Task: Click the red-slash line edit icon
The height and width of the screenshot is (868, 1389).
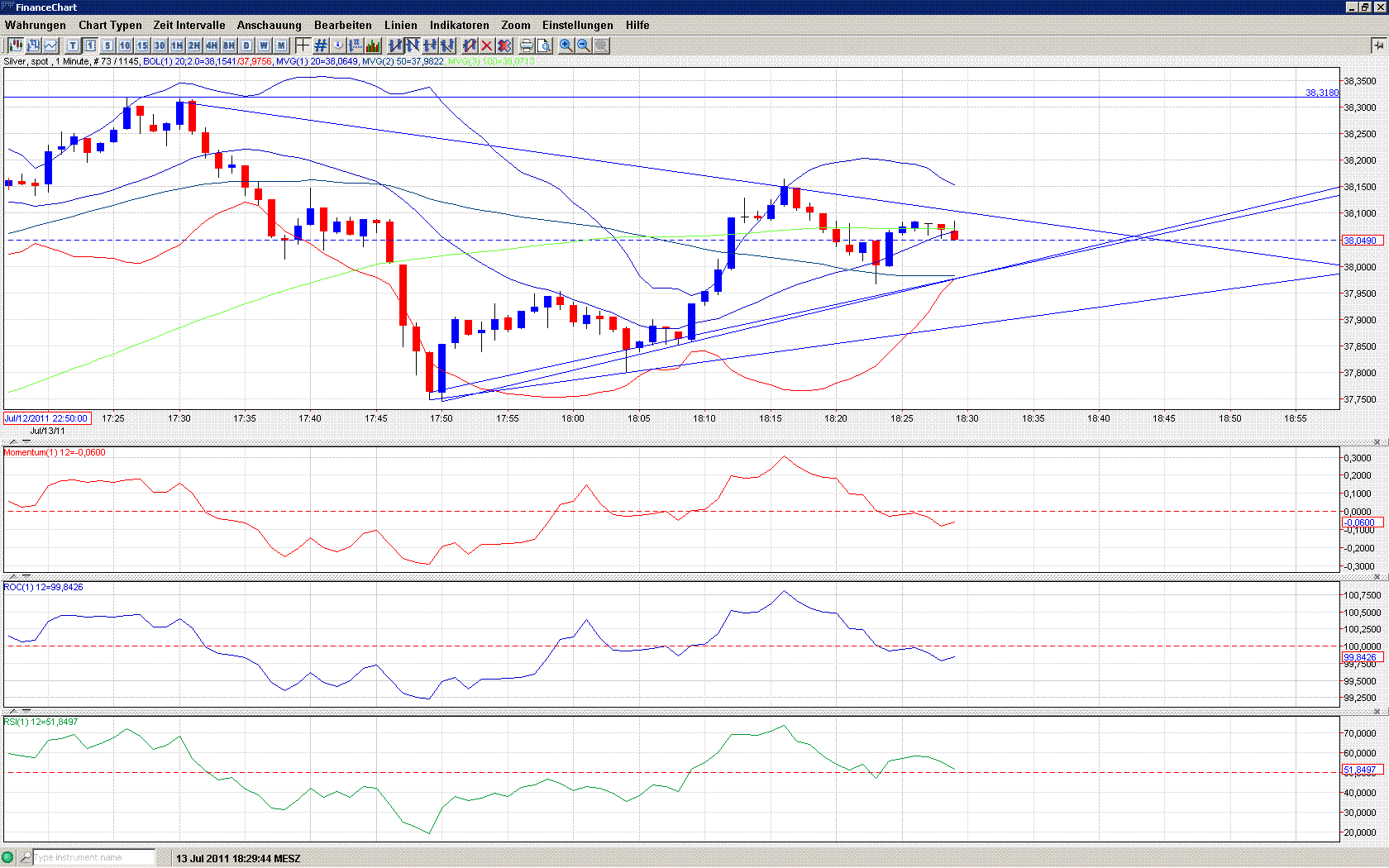Action: (470, 45)
